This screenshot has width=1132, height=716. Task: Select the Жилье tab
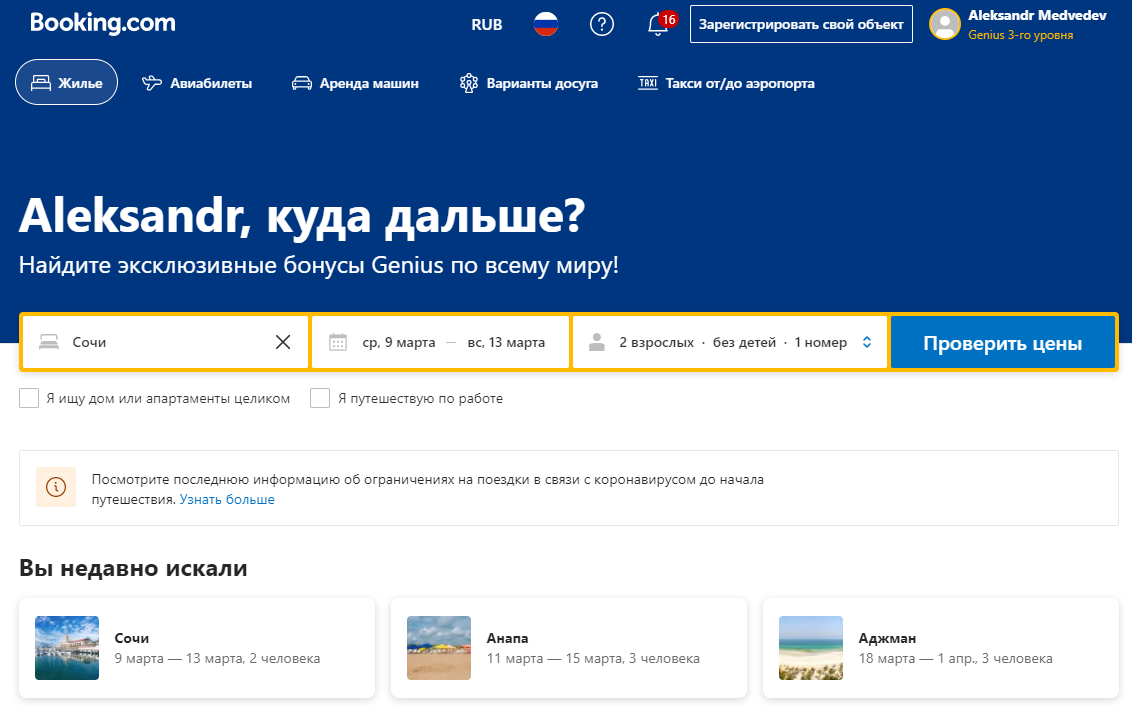(x=66, y=82)
